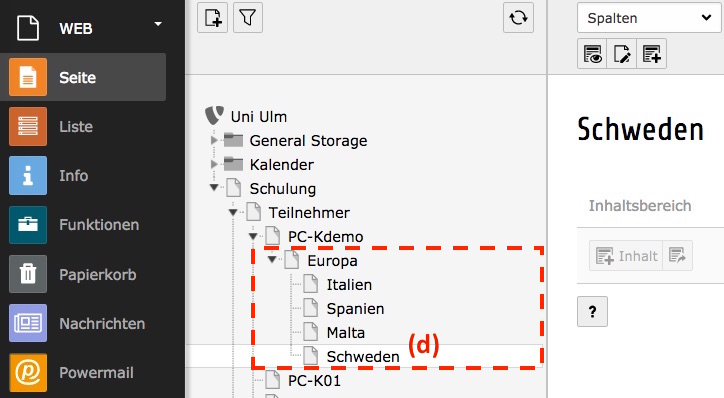Click the Inhalt add content button
724x398 pixels.
[x=626, y=255]
